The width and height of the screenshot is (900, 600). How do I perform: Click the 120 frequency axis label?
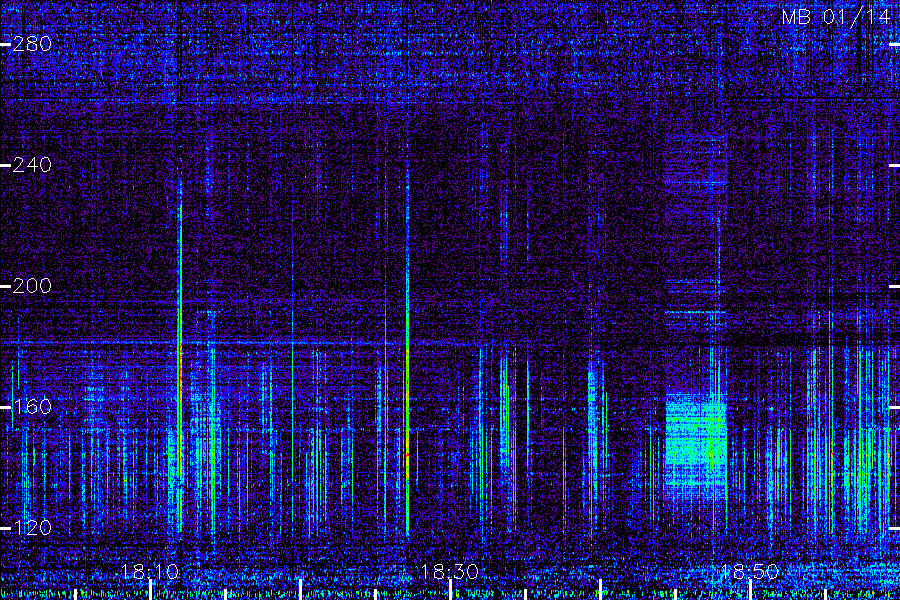click(32, 528)
